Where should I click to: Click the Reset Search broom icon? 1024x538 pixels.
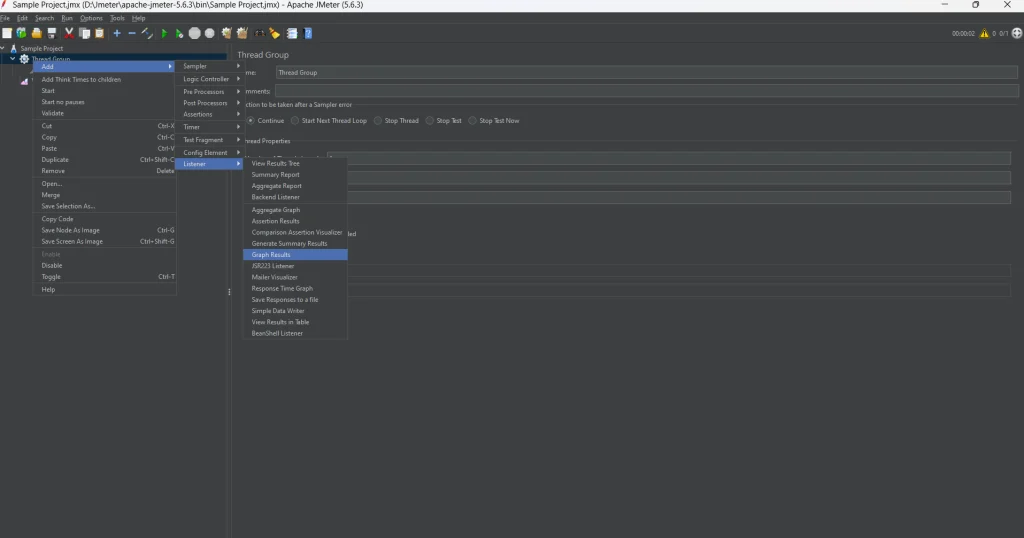pyautogui.click(x=275, y=33)
